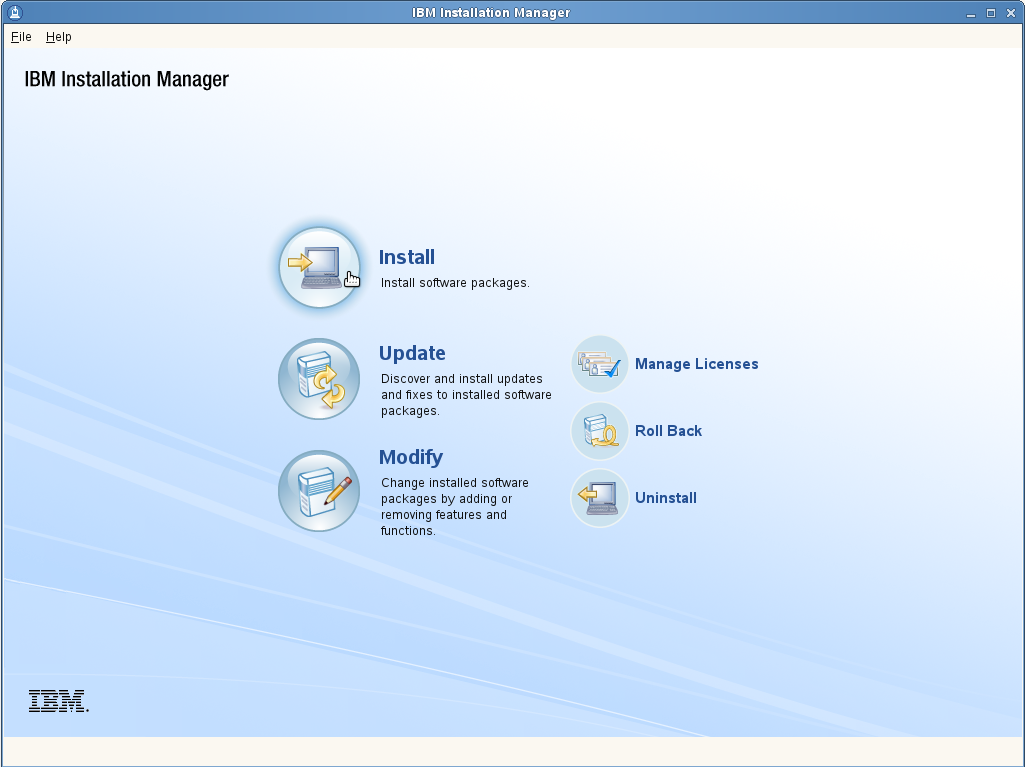This screenshot has width=1025, height=767.
Task: Open the Manage Licenses link
Action: 696,364
